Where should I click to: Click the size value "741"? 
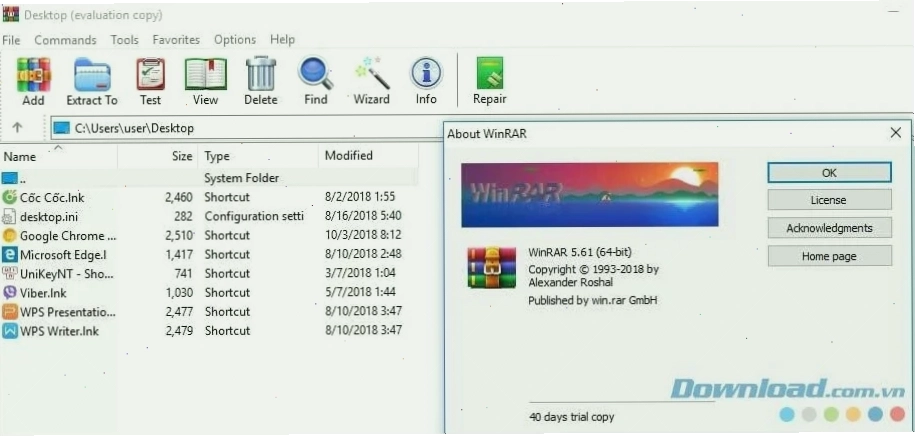[183, 273]
